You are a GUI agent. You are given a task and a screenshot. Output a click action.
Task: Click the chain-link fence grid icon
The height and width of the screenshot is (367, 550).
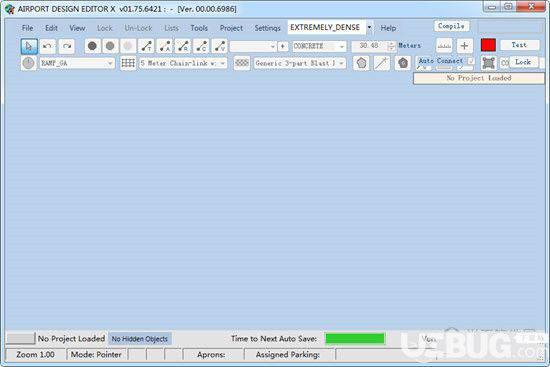pyautogui.click(x=128, y=63)
